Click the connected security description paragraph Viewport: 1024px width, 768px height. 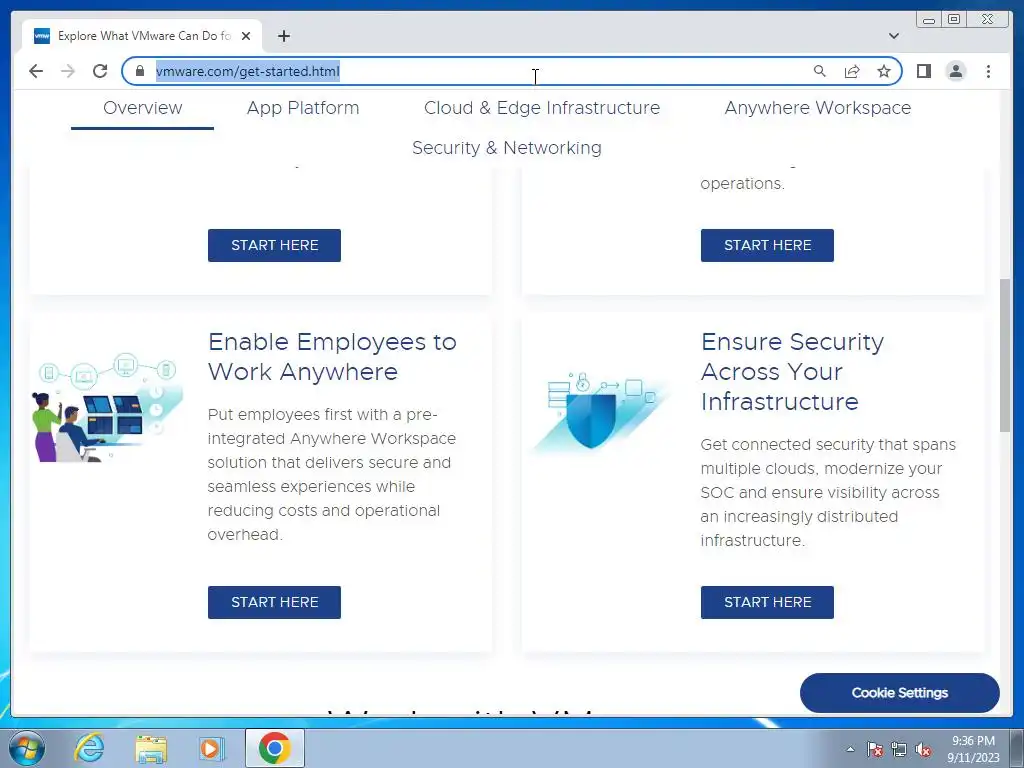(828, 492)
